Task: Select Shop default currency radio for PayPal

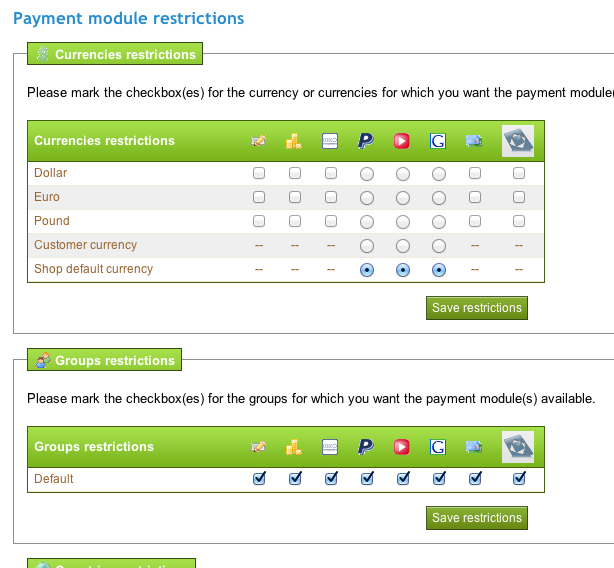Action: coord(367,270)
